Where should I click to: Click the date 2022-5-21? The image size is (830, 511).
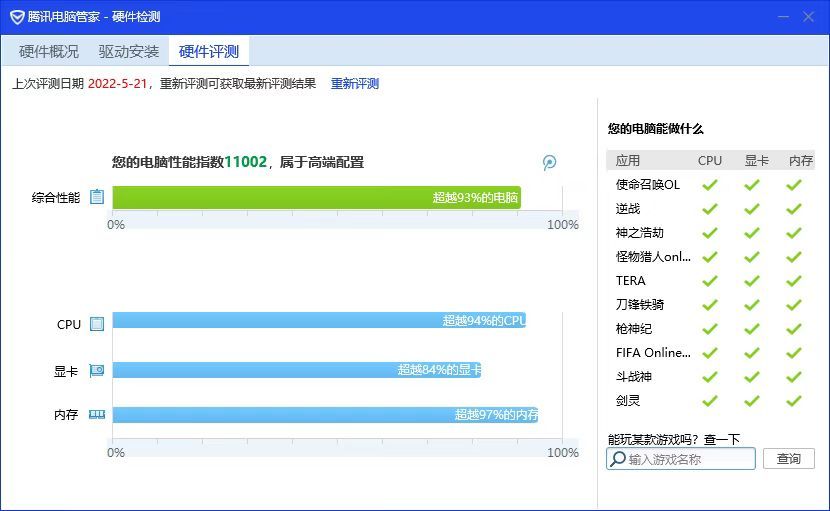pyautogui.click(x=117, y=84)
